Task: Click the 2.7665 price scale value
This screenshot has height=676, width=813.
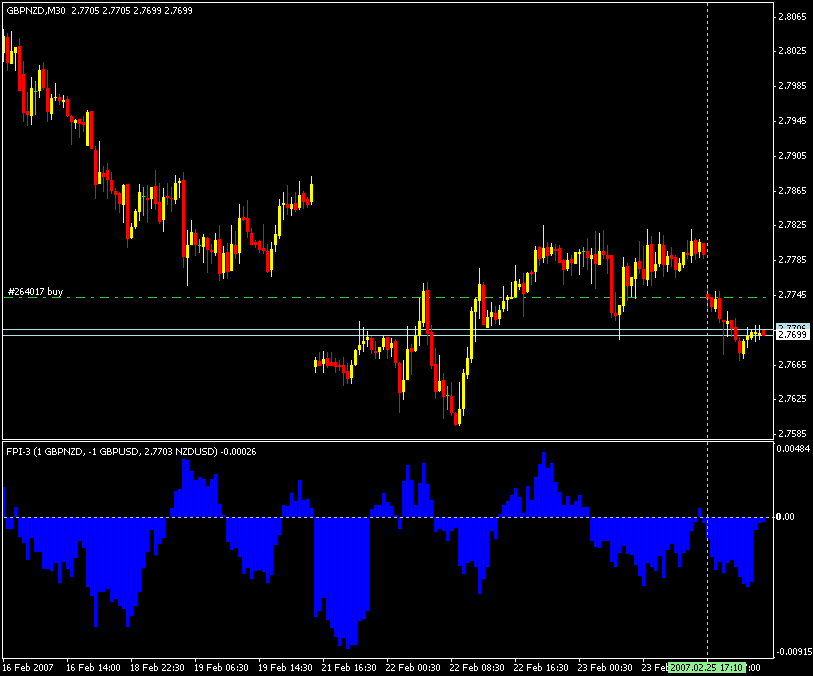Action: (792, 364)
